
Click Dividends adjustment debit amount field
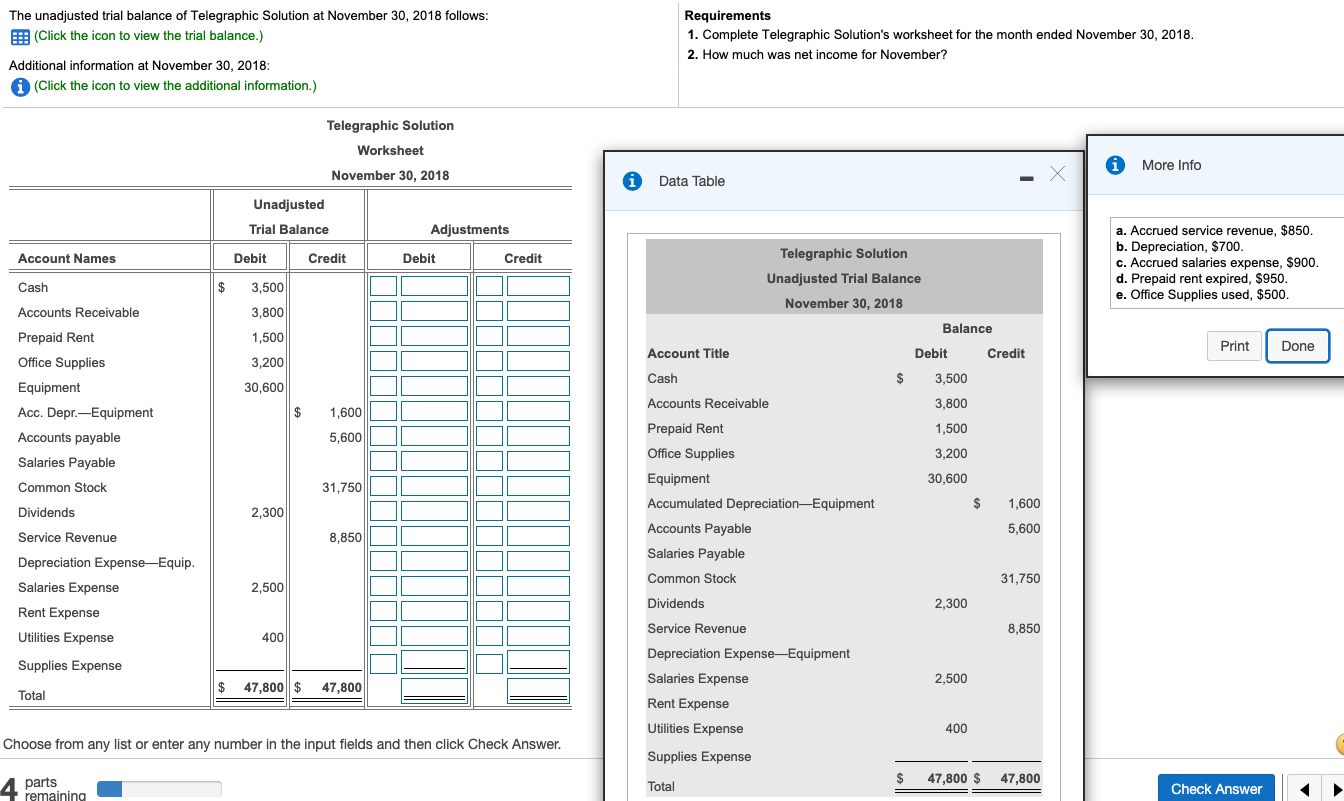point(435,512)
